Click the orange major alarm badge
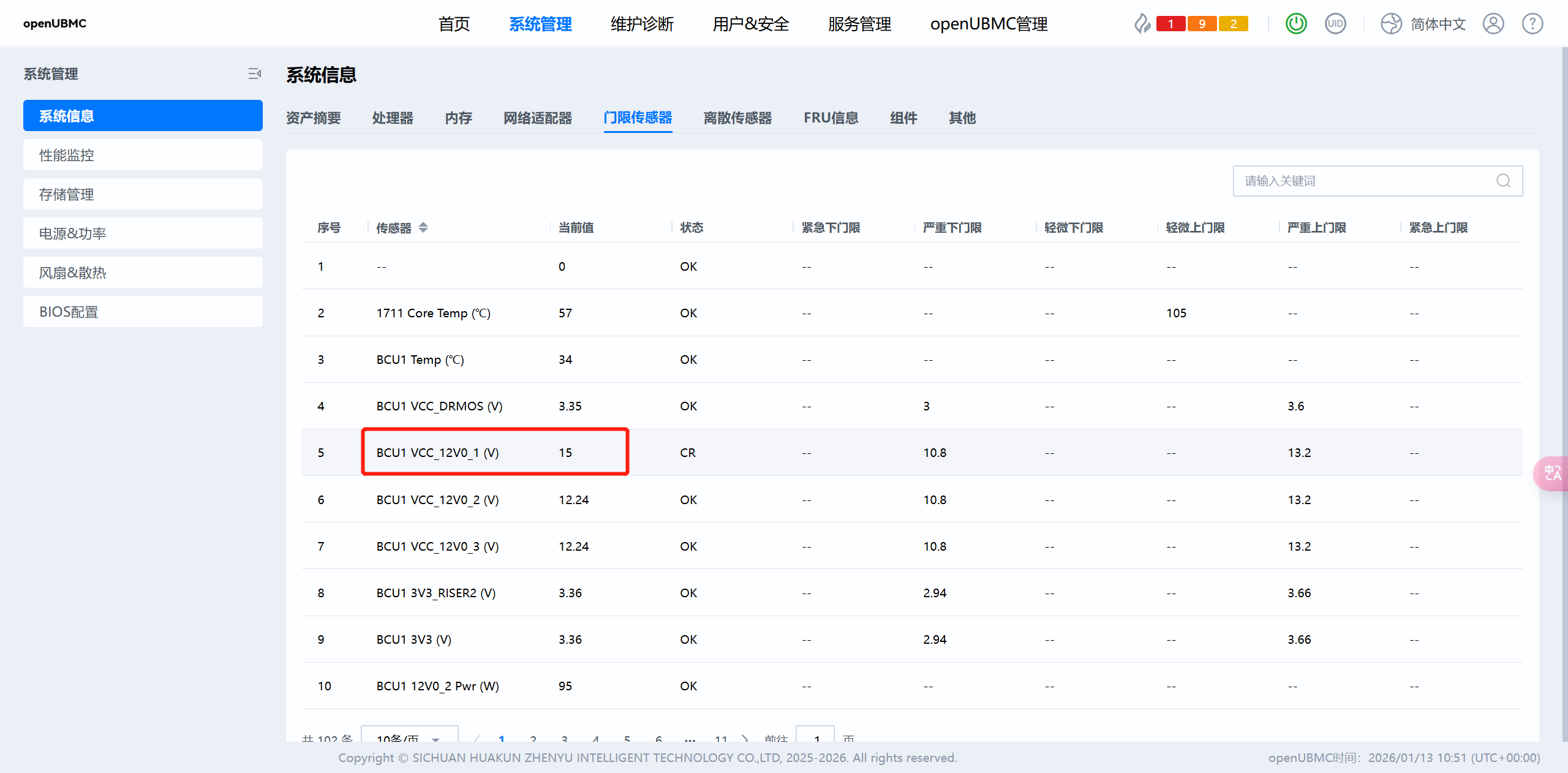Image resolution: width=1568 pixels, height=773 pixels. point(1202,24)
